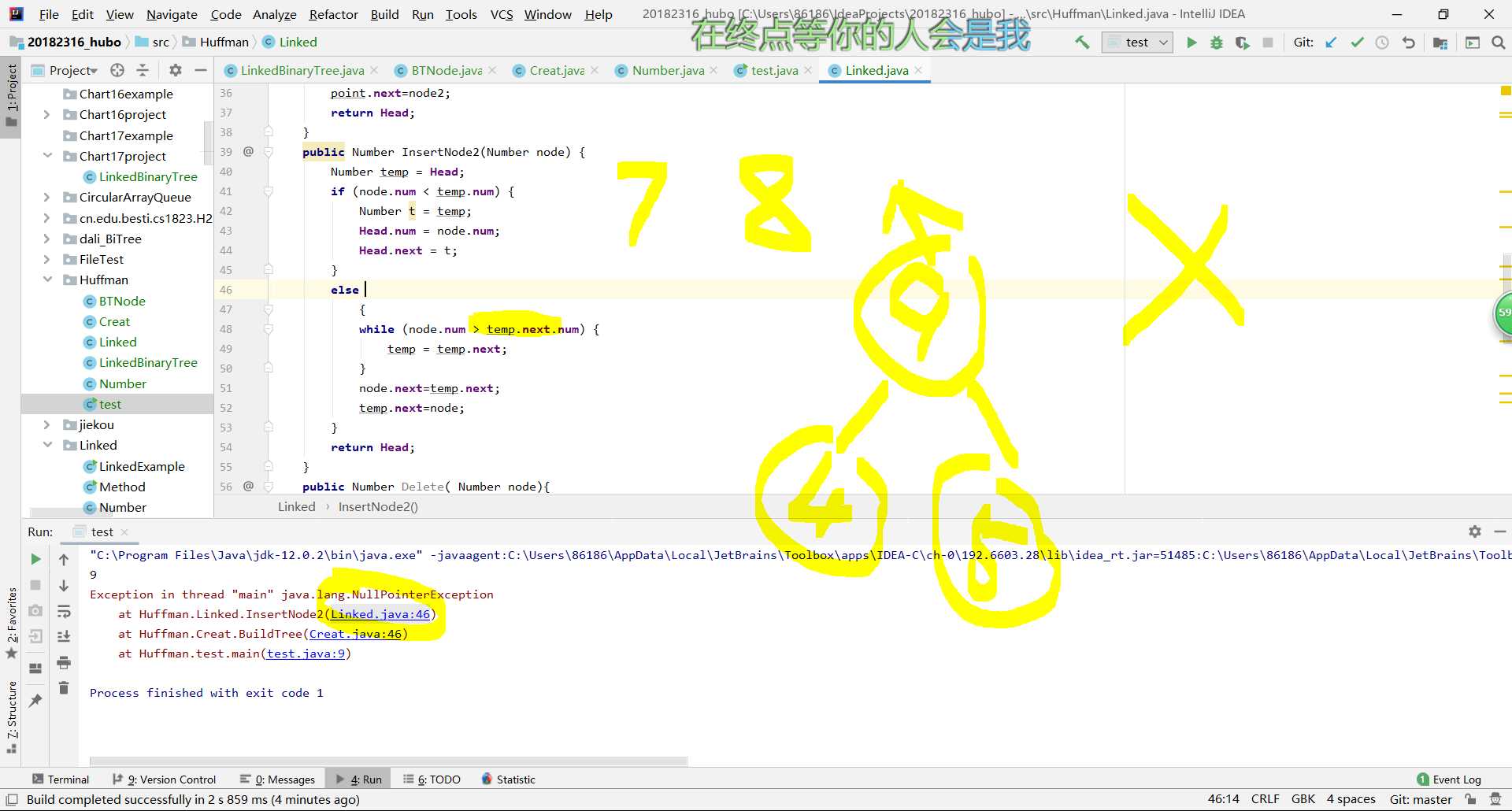Select LinkedExample class in tree

[x=142, y=466]
